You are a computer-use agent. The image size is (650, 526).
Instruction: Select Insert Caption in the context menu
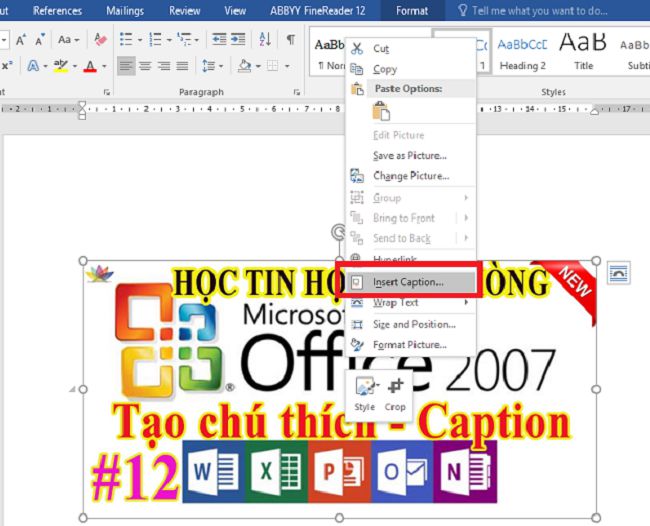click(410, 282)
